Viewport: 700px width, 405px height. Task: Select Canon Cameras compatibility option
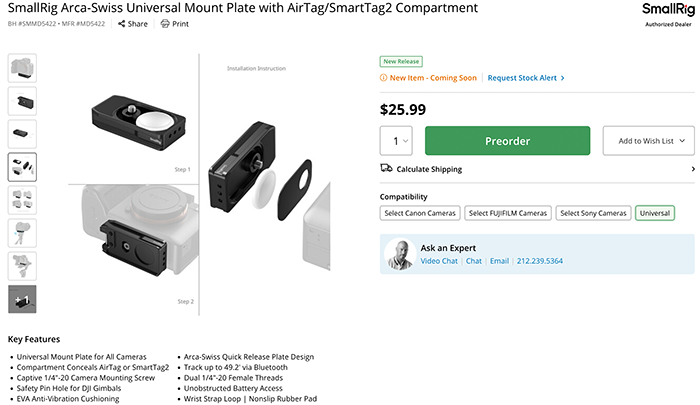pos(420,213)
